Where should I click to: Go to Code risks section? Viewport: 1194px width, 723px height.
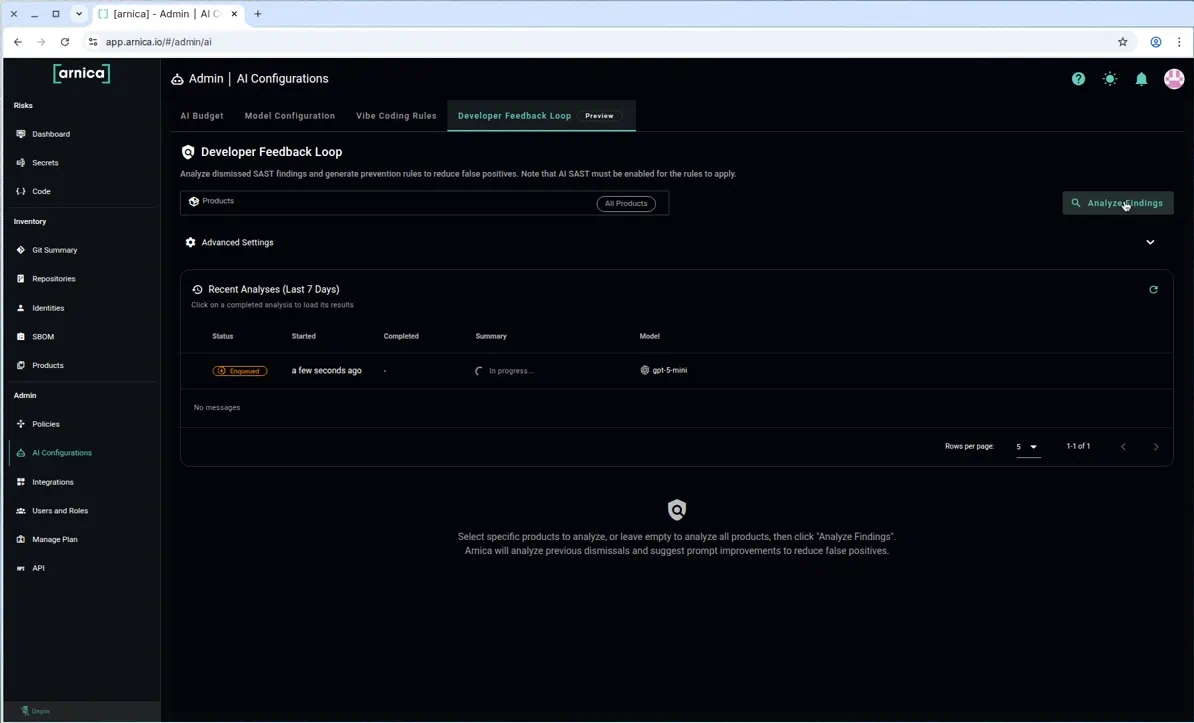(x=41, y=192)
